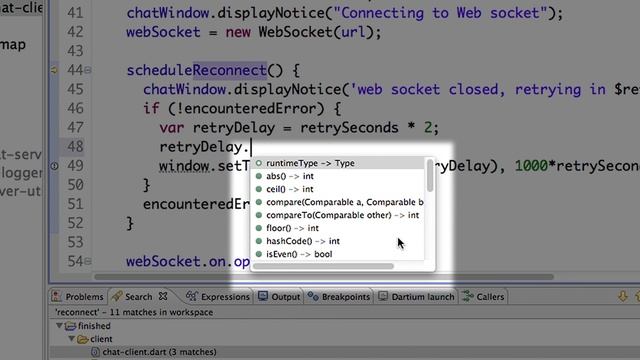Screen dimensions: 640x360
Task: Open the Breakpoints tab
Action: click(339, 297)
